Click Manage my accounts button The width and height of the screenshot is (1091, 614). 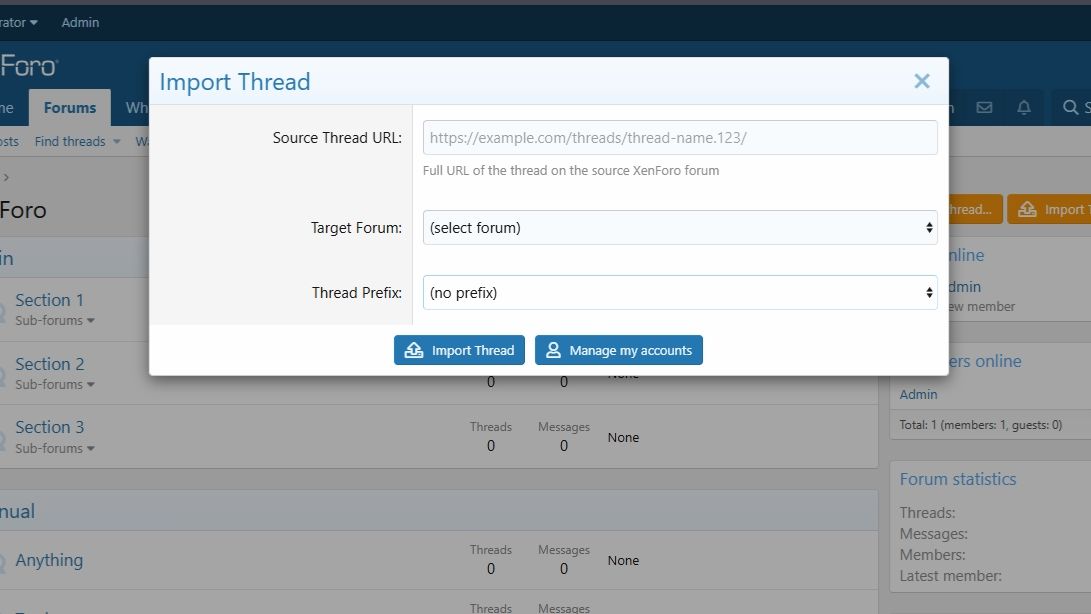click(x=619, y=350)
